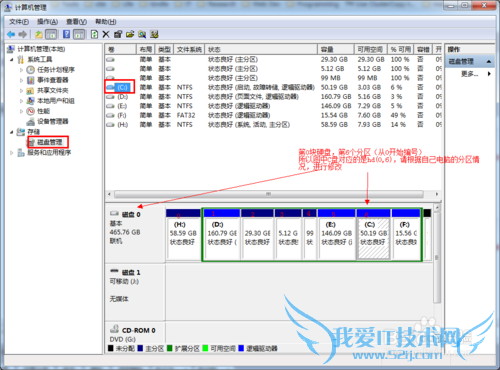
Task: Select the (E:) 146.09 GB partition block
Action: click(x=337, y=234)
